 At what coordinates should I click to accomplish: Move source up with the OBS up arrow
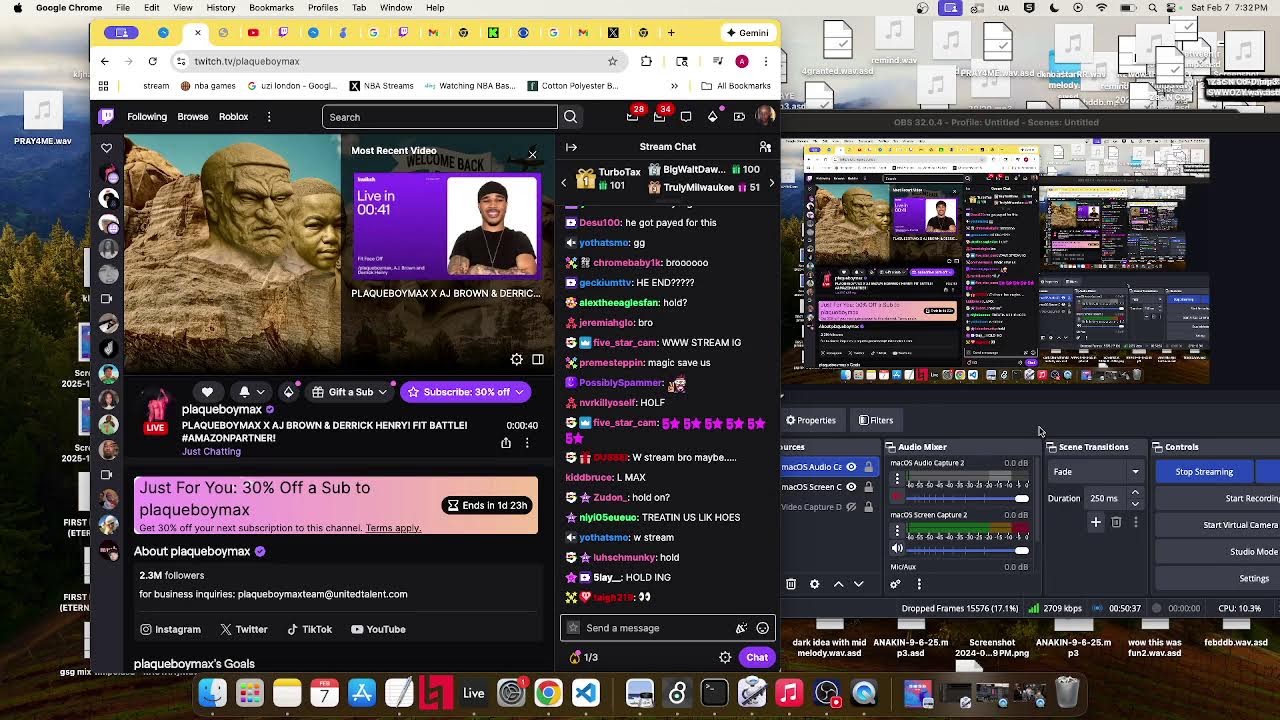[x=838, y=584]
